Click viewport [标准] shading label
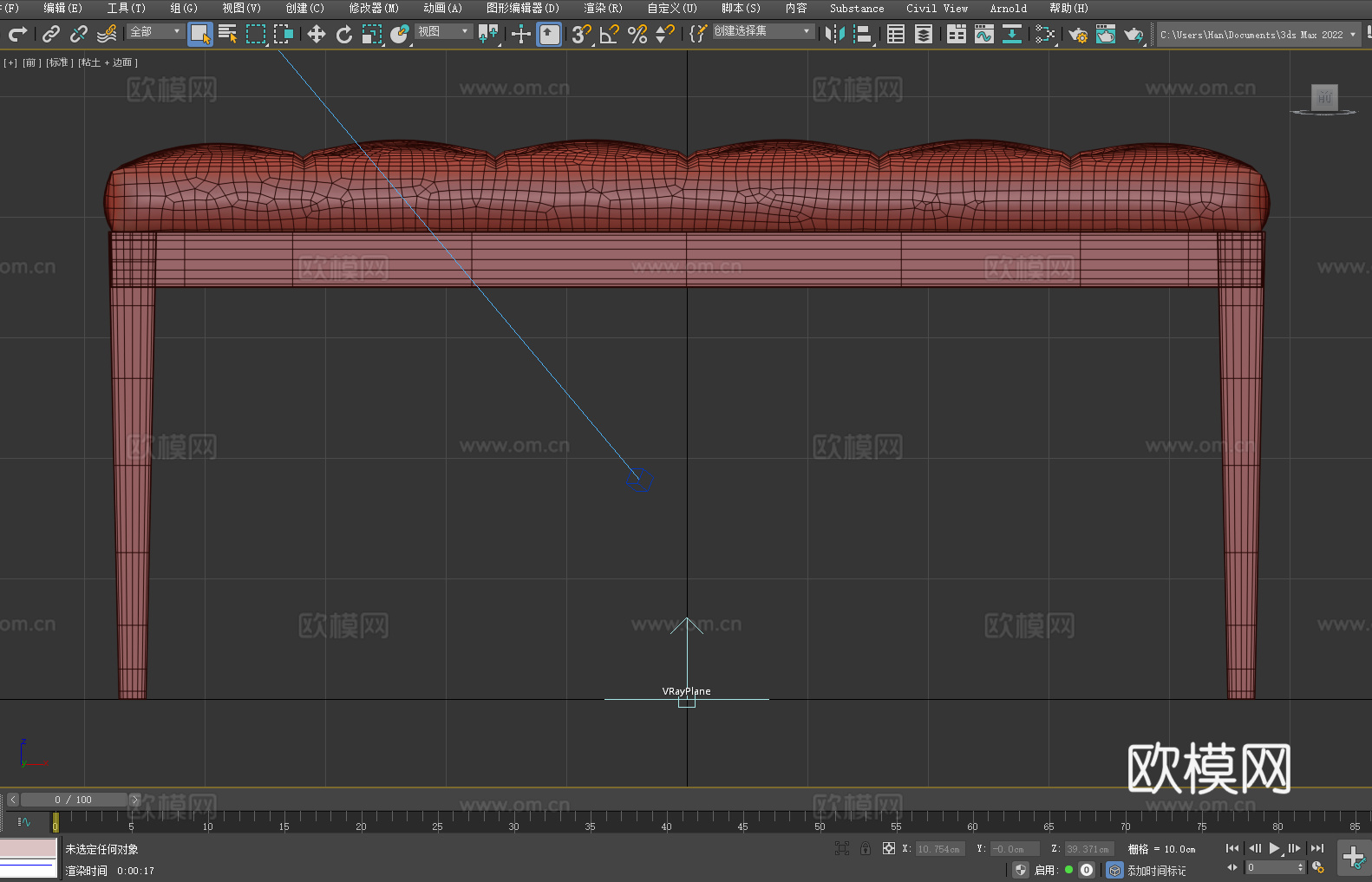The width and height of the screenshot is (1372, 882). (58, 62)
